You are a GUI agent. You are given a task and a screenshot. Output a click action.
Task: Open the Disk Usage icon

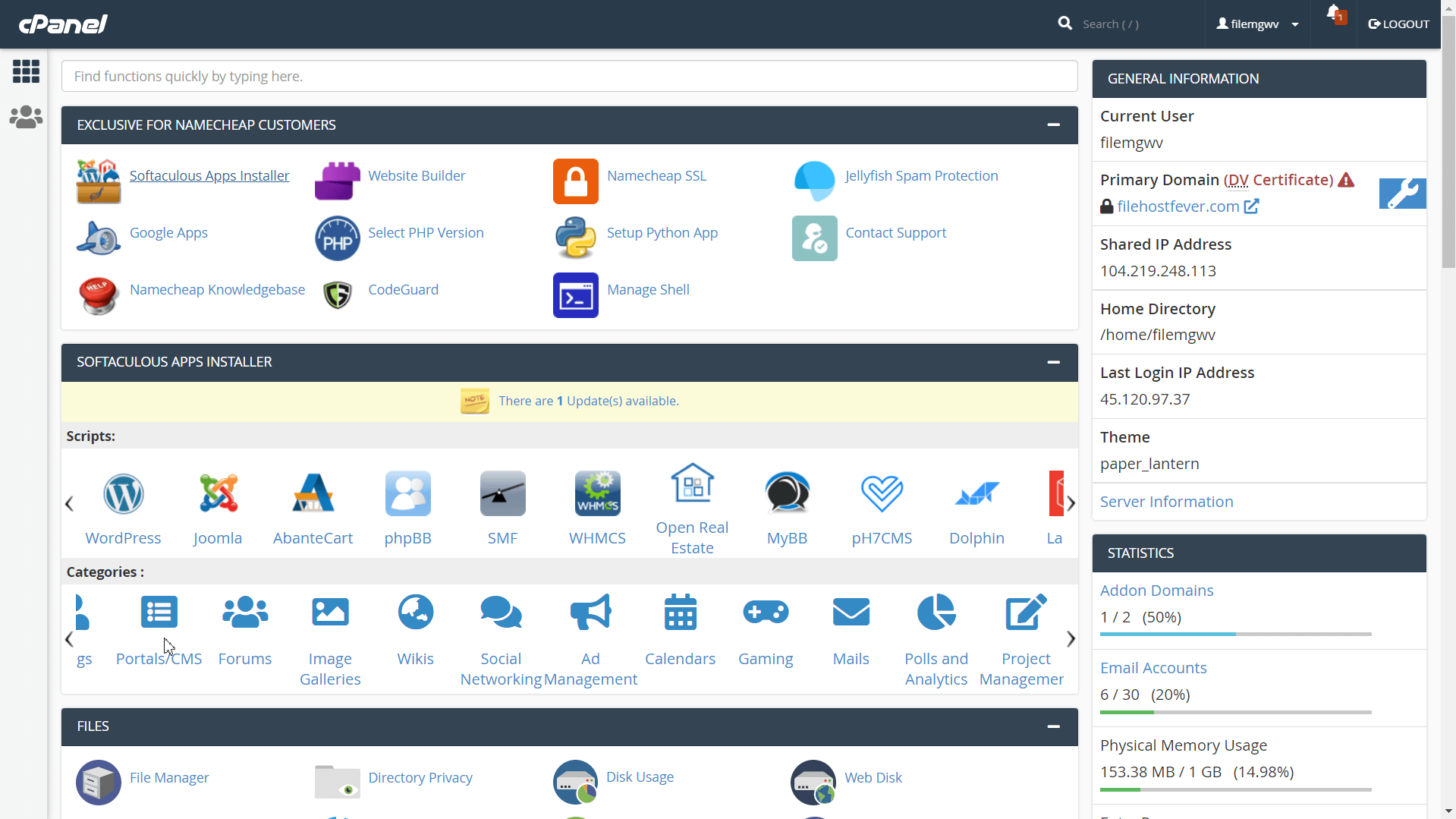point(576,783)
